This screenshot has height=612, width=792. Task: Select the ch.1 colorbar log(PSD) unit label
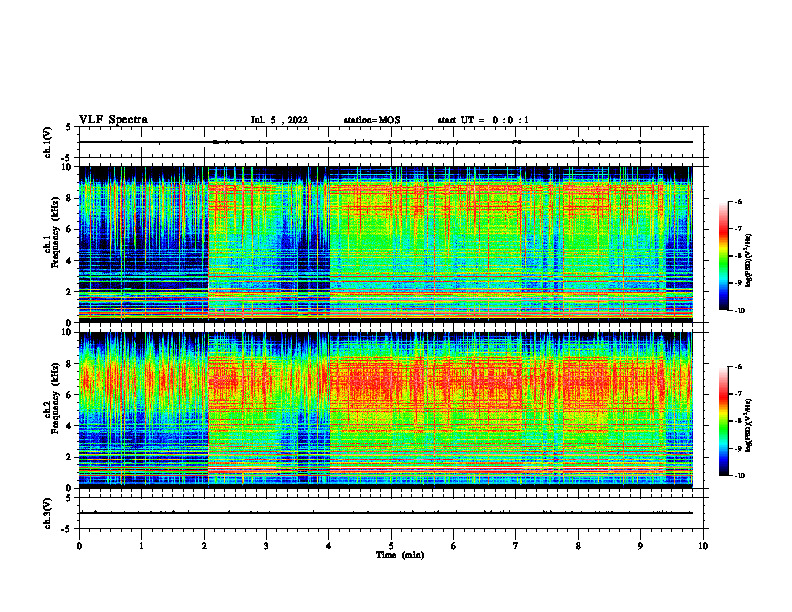tap(748, 261)
